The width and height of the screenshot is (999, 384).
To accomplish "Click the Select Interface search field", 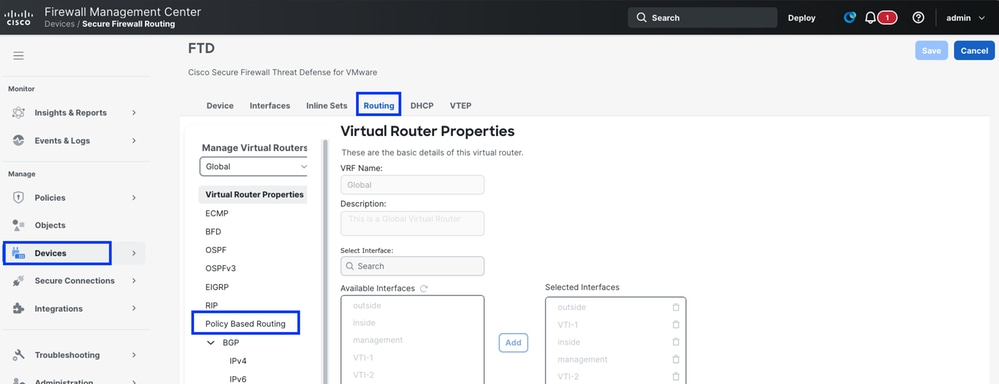I will 412,266.
